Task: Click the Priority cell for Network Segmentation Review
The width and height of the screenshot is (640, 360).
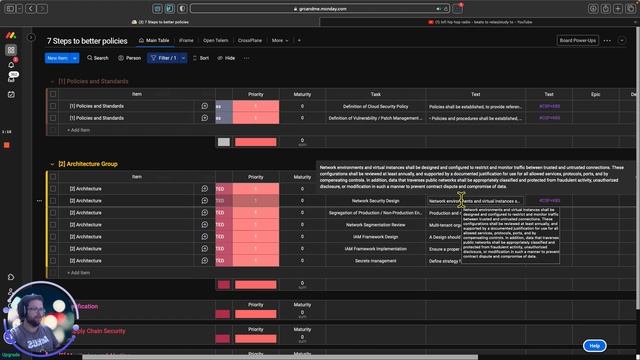Action: pyautogui.click(x=256, y=224)
